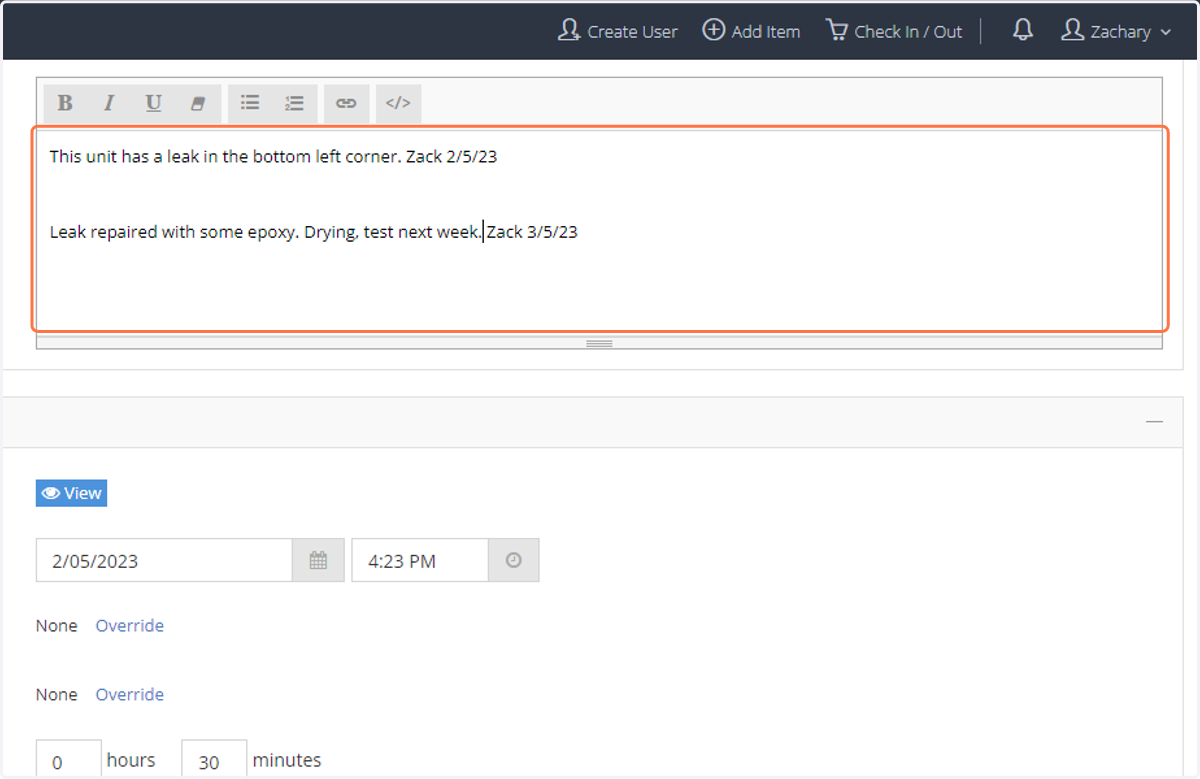Switch to code view in editor
1200x779 pixels.
[x=398, y=103]
